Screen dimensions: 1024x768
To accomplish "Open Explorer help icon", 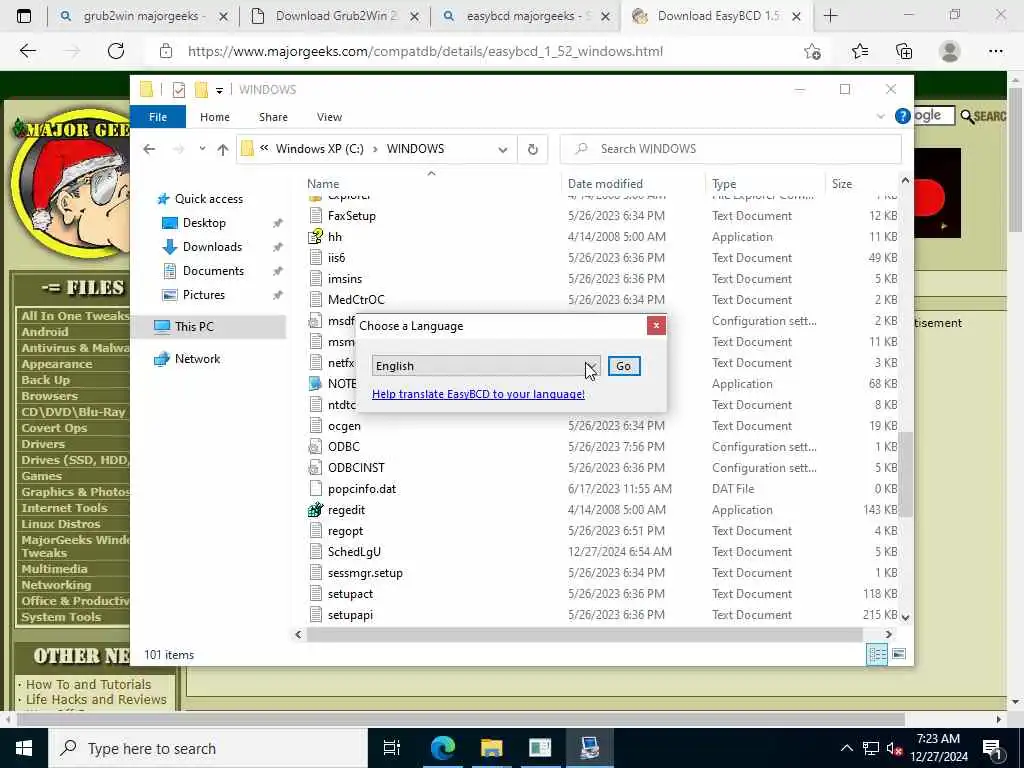I will pyautogui.click(x=902, y=116).
